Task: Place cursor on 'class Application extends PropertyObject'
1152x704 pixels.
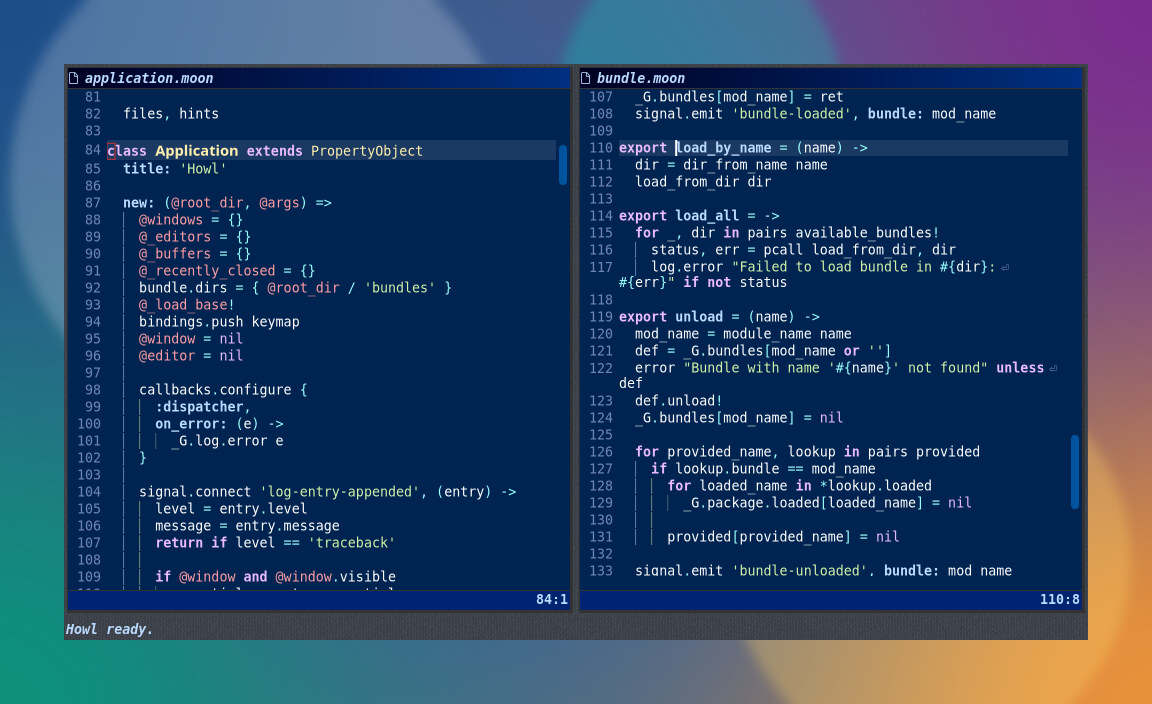Action: tap(265, 151)
